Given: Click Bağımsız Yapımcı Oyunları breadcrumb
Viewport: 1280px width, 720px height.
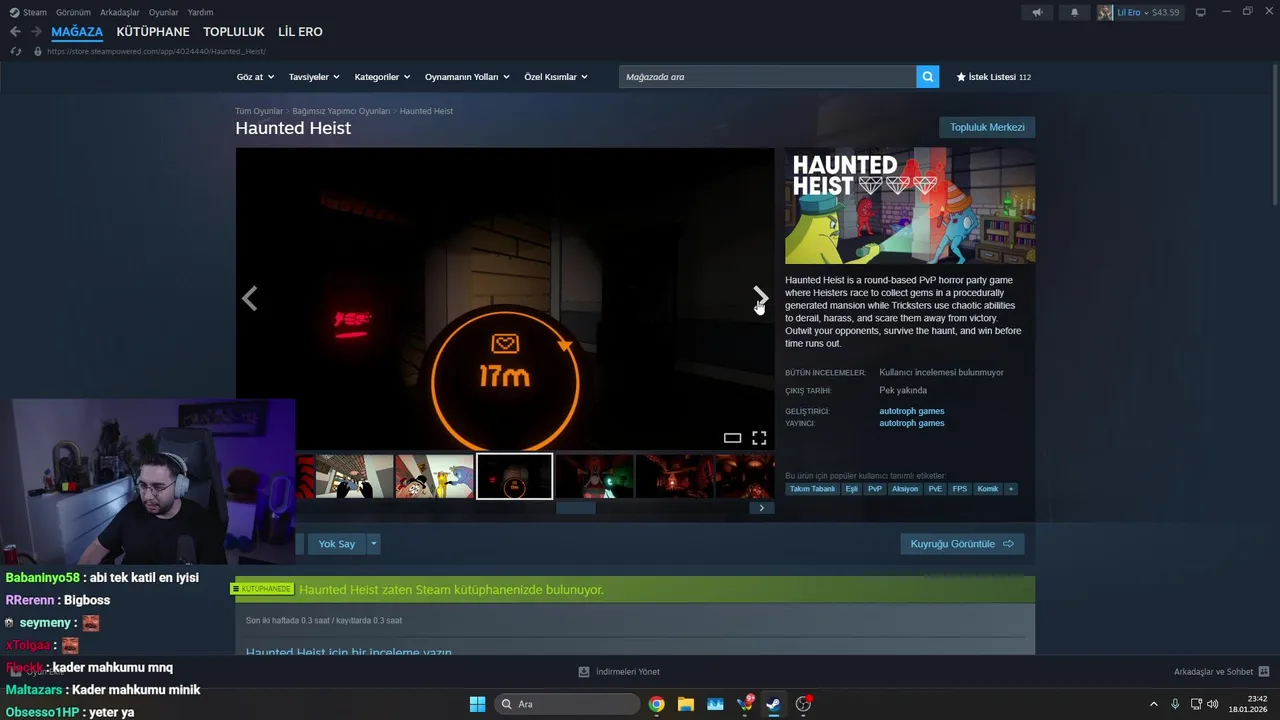Looking at the screenshot, I should pyautogui.click(x=341, y=111).
